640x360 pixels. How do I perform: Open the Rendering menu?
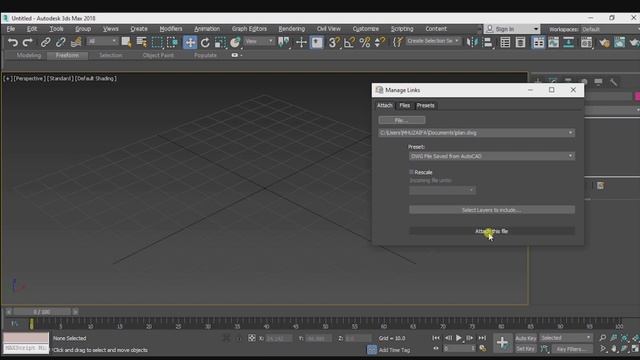click(x=291, y=29)
